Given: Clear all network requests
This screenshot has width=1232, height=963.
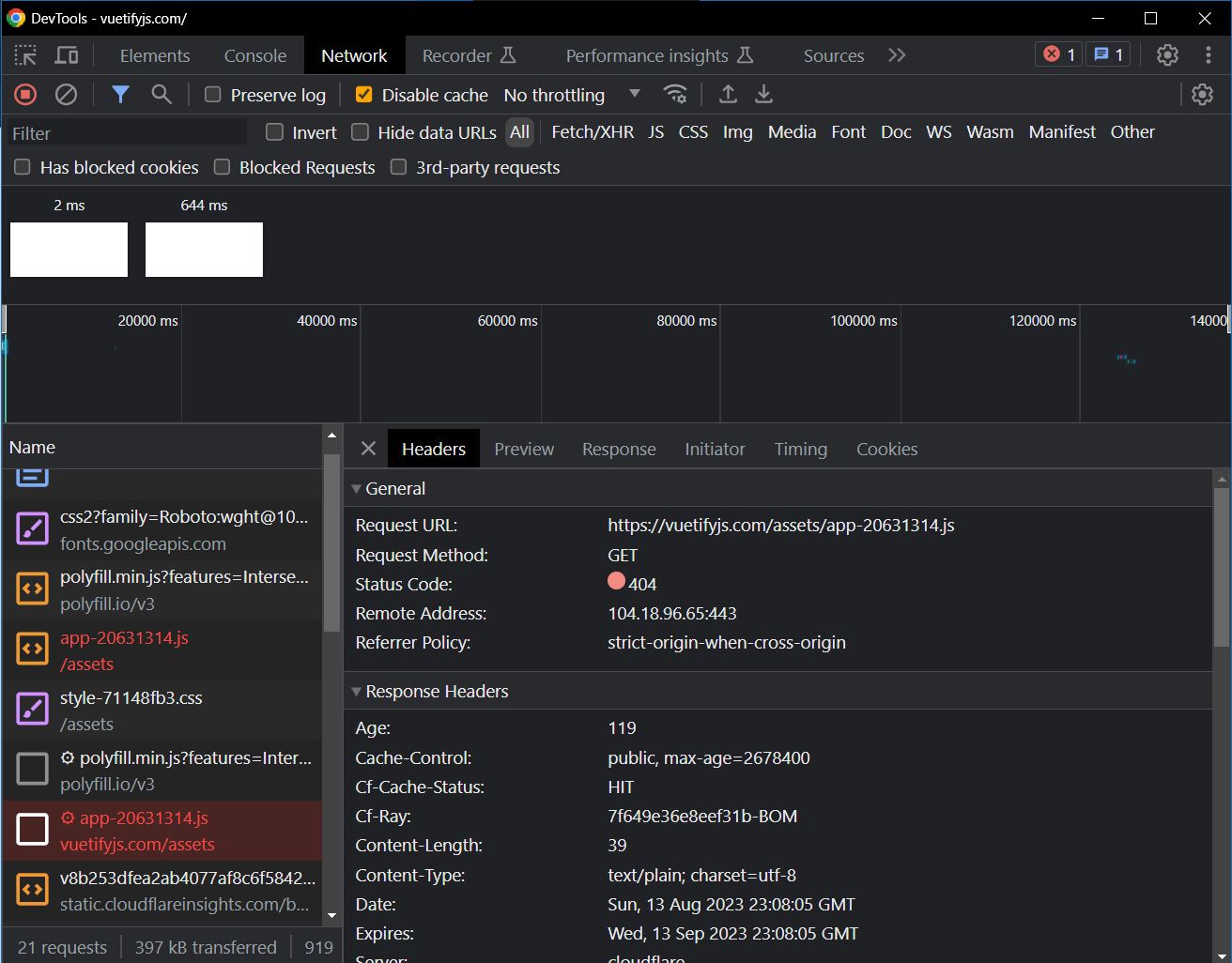Looking at the screenshot, I should (65, 94).
